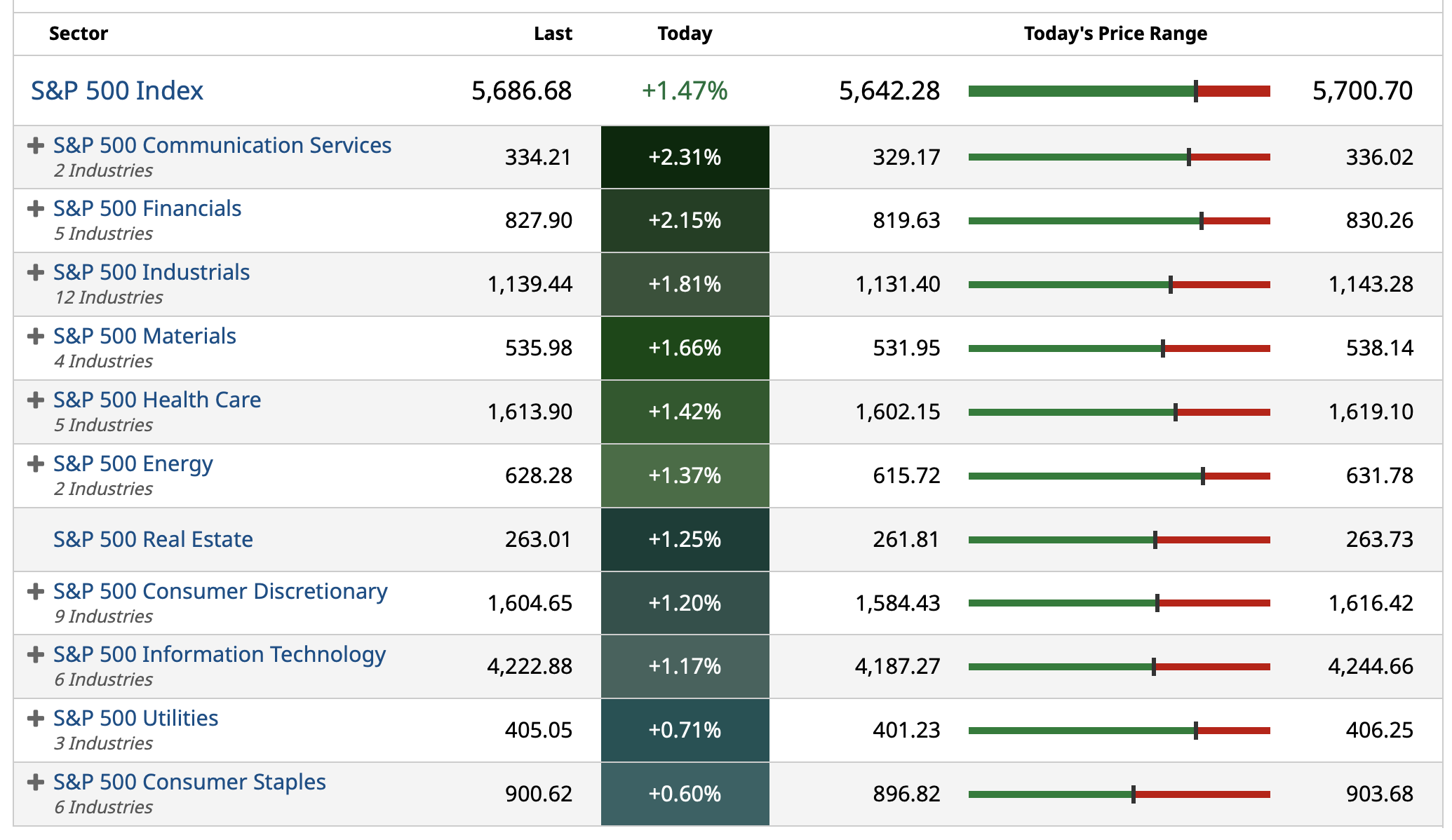Image resolution: width=1452 pixels, height=840 pixels.
Task: Click plus icon next to Utilities
Action: (35, 719)
